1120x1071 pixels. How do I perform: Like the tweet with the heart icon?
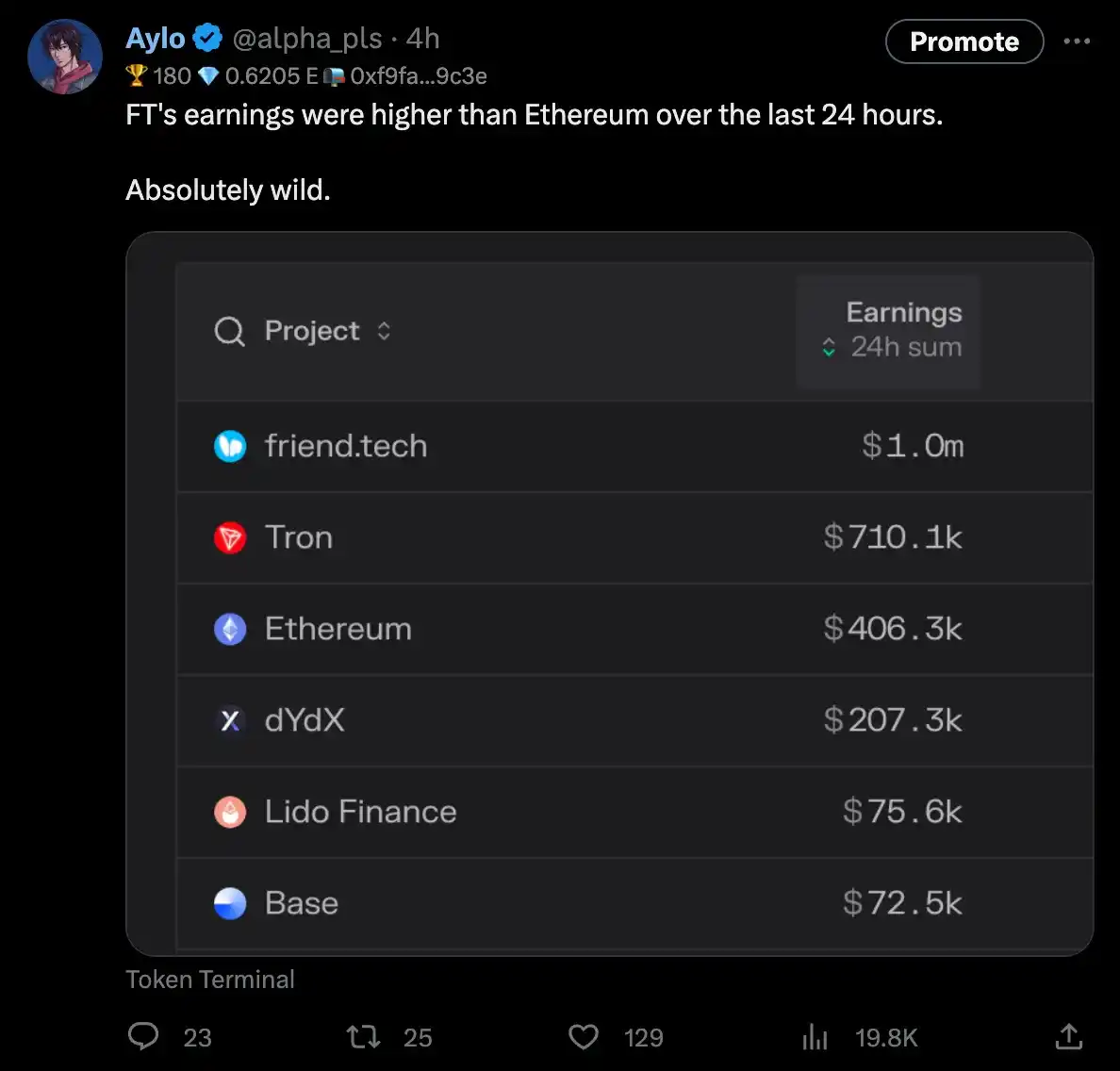584,1037
